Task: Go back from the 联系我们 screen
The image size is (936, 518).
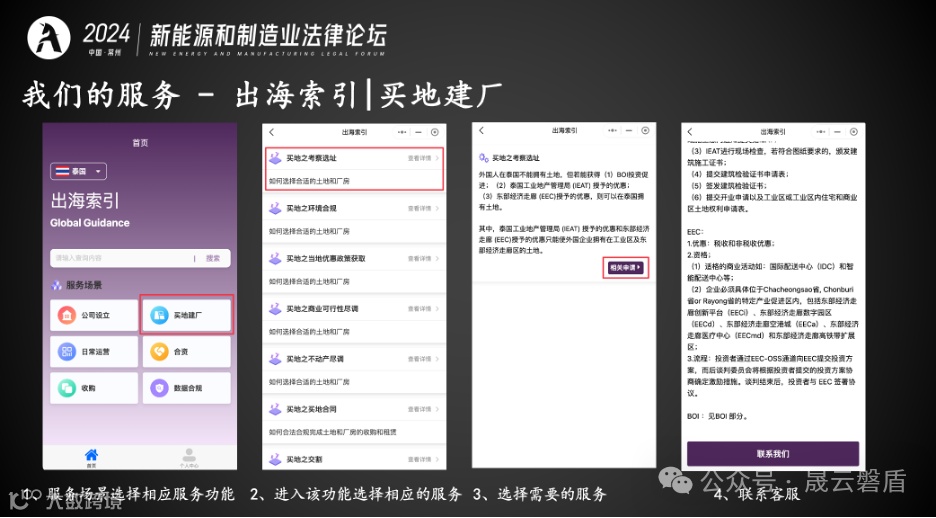Action: pos(690,132)
